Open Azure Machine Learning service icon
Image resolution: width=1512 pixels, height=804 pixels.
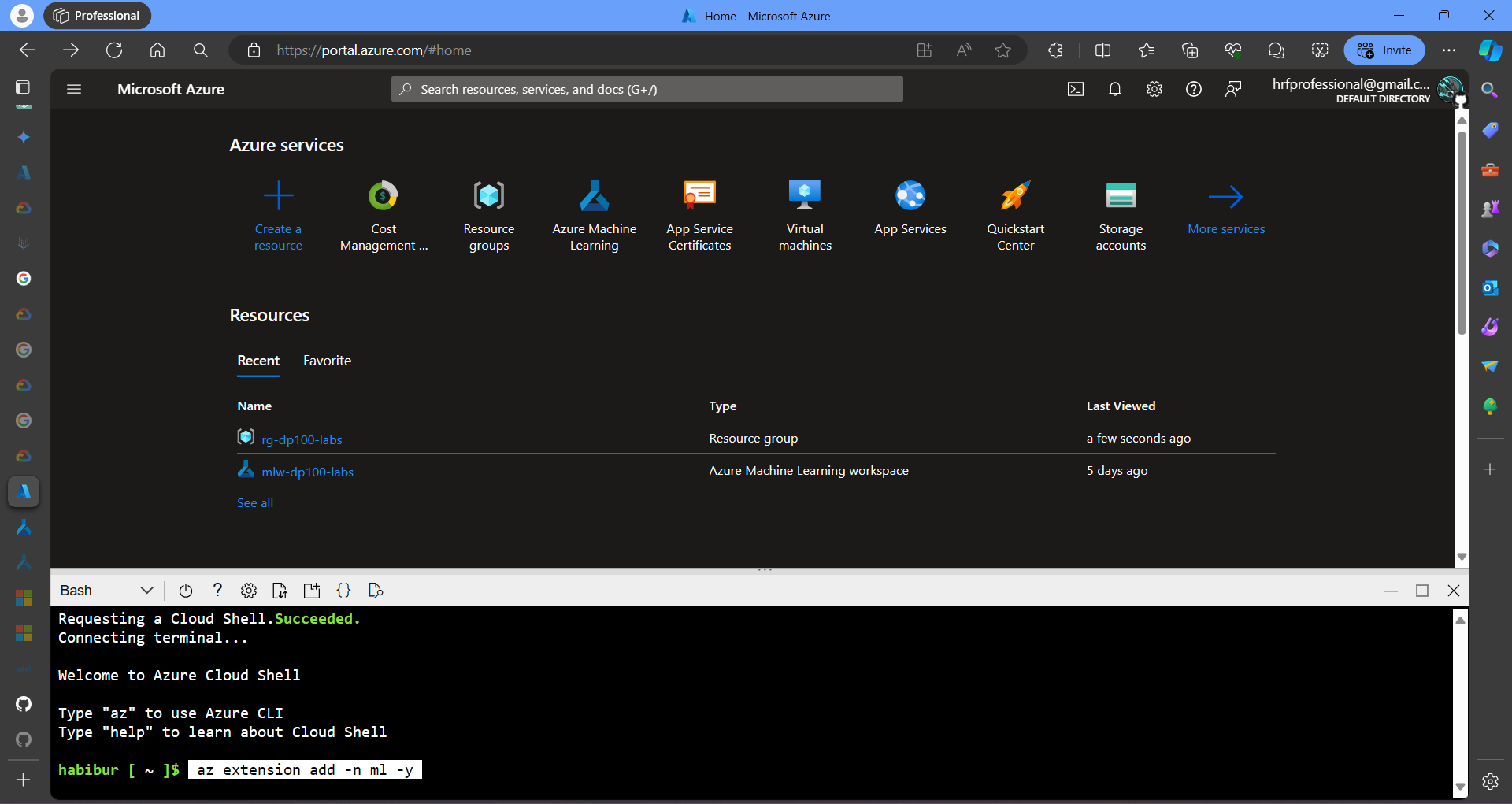[x=595, y=195]
